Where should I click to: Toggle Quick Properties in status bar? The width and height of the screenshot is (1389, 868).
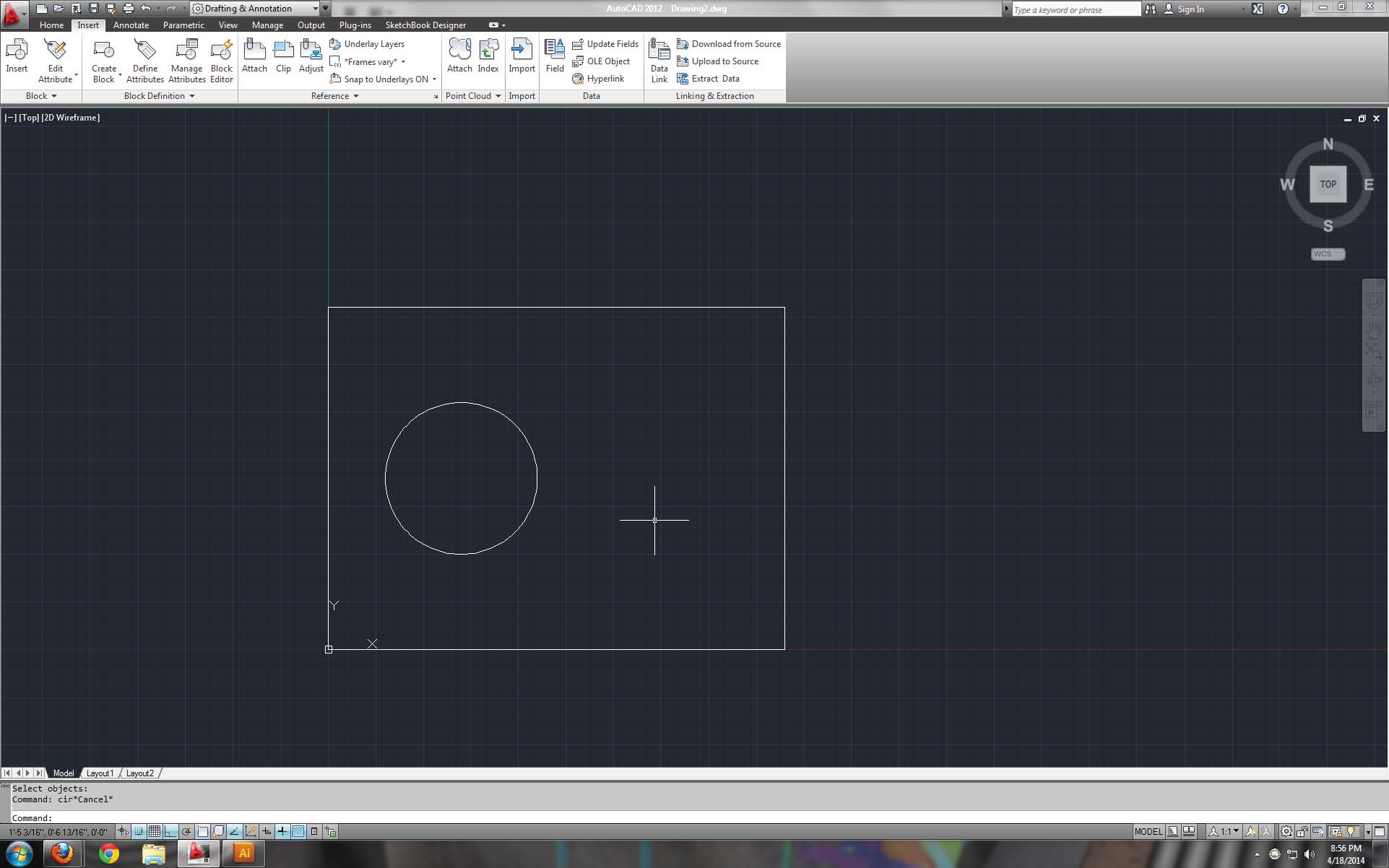coord(314,832)
